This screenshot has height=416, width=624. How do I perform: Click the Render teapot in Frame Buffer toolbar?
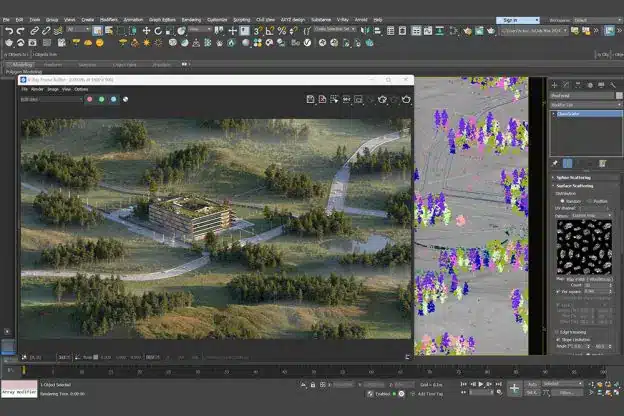(406, 99)
